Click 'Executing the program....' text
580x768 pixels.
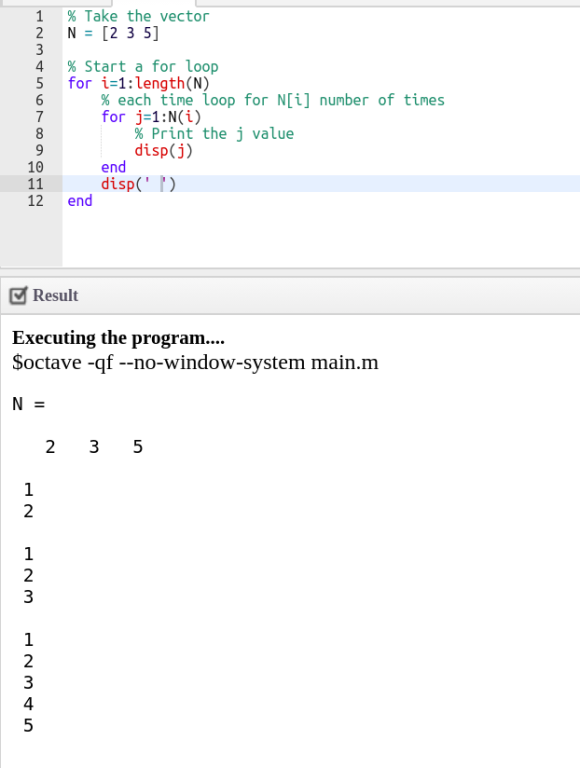[x=119, y=338]
